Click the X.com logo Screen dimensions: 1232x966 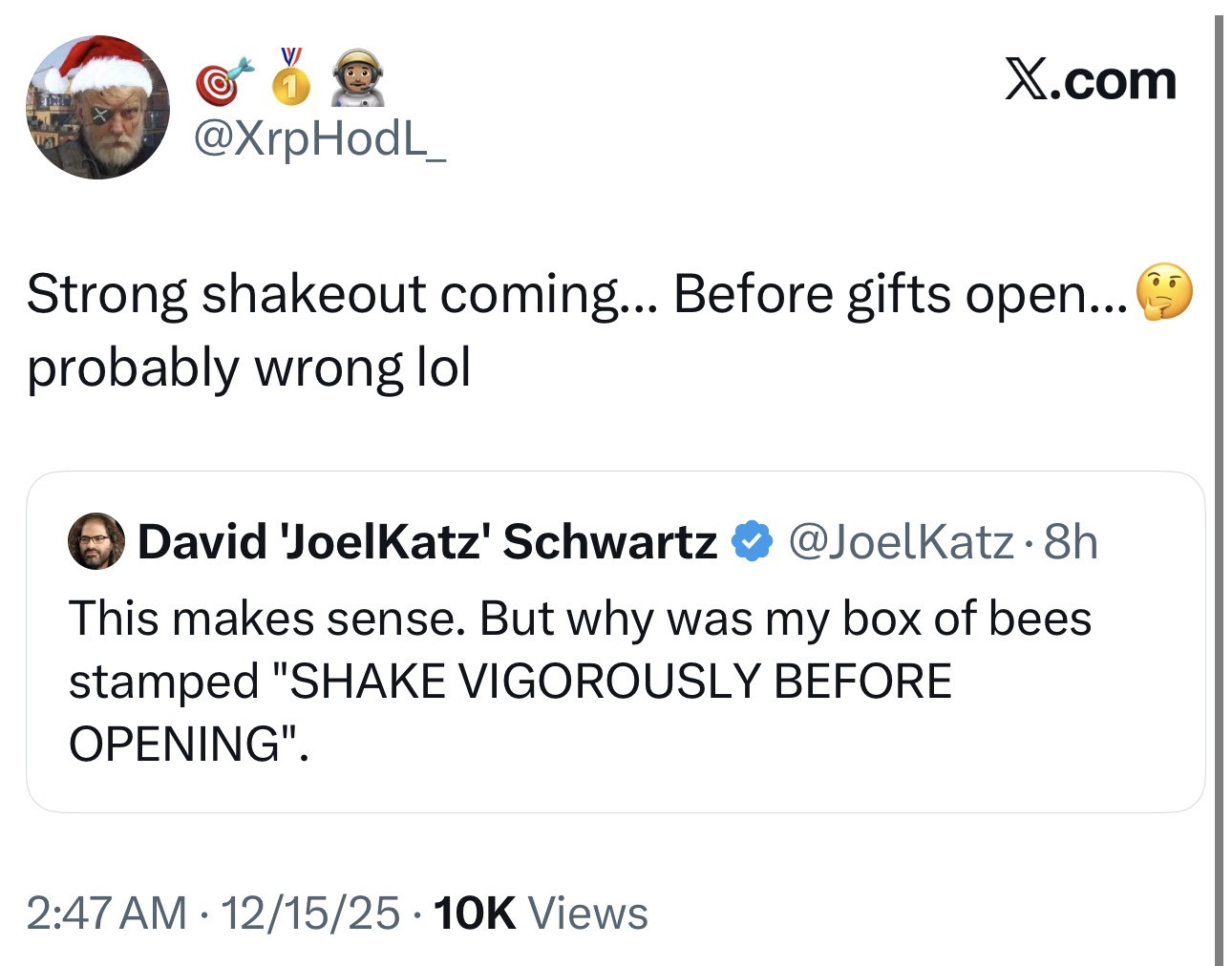point(1090,80)
